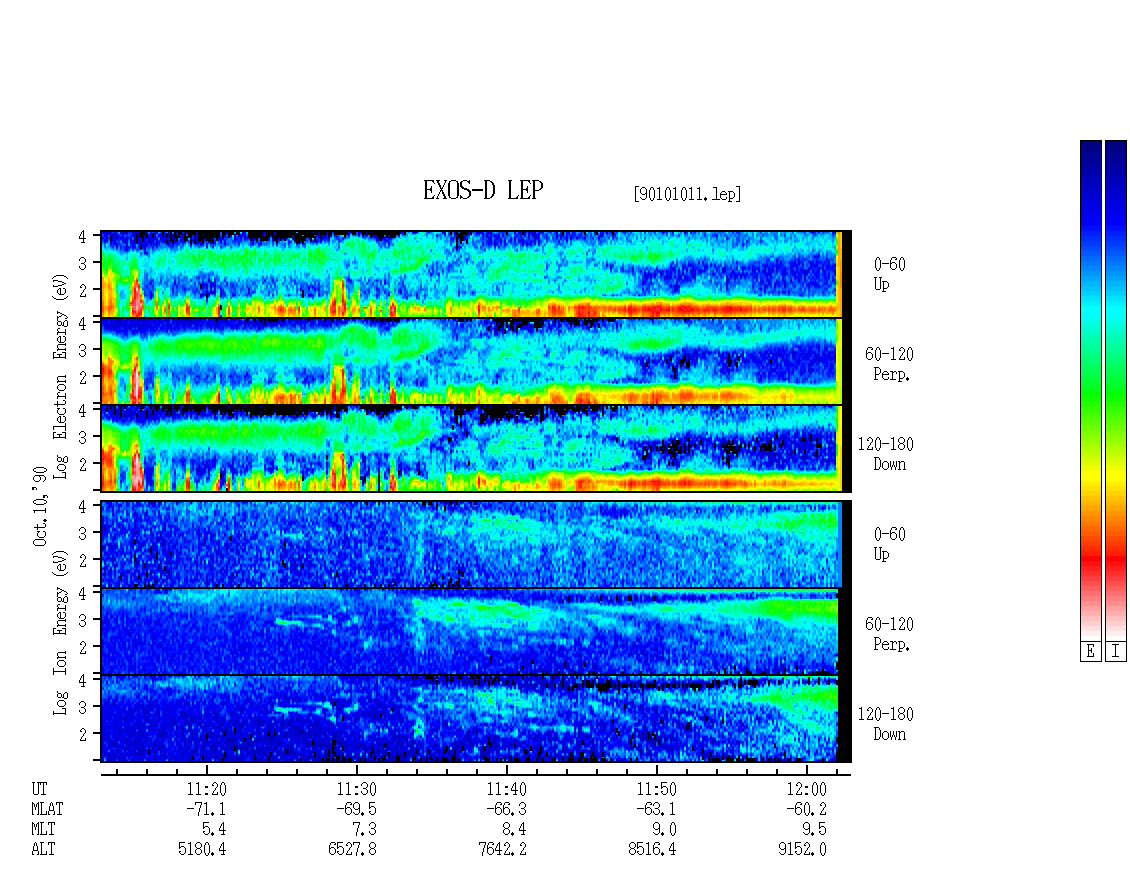Click MLAT value -71.1
Viewport: 1130px width, 875px height.
tap(206, 809)
